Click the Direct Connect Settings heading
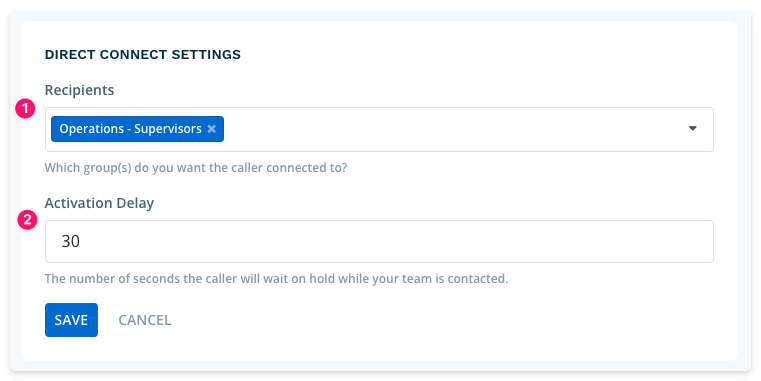This screenshot has height=381, width=761. pyautogui.click(x=143, y=54)
